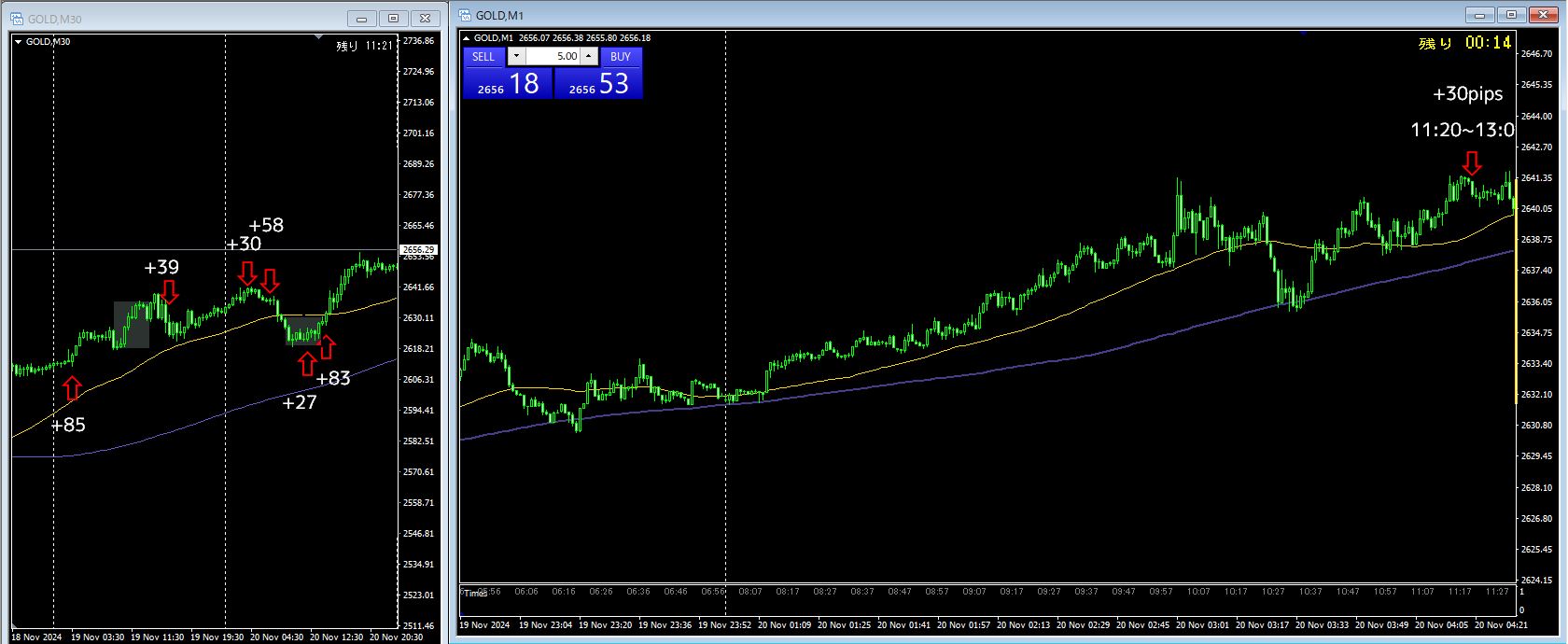Screen dimensions: 1568x644
Task: Click 20 Nov 04:21 on M1 time axis
Action: [x=1501, y=625]
